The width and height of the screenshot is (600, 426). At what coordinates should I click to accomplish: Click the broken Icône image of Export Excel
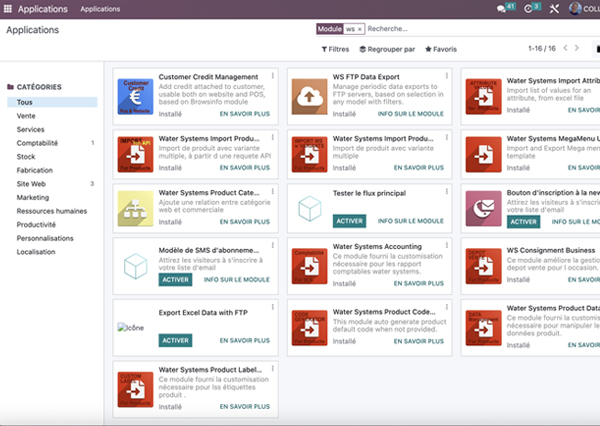[x=131, y=328]
